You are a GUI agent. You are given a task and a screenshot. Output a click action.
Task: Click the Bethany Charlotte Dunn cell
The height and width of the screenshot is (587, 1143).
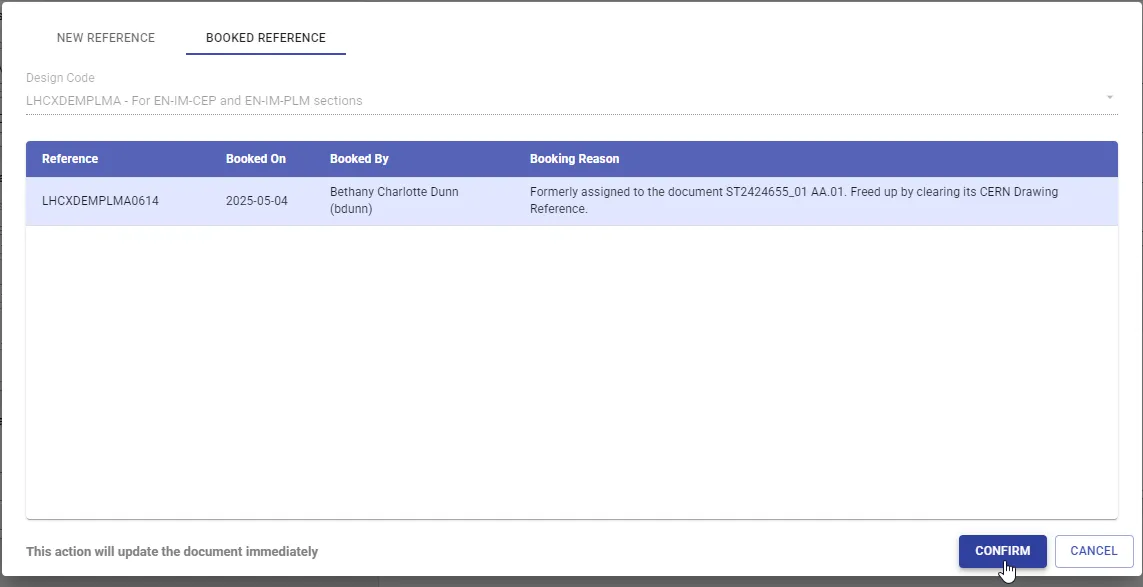(x=394, y=193)
